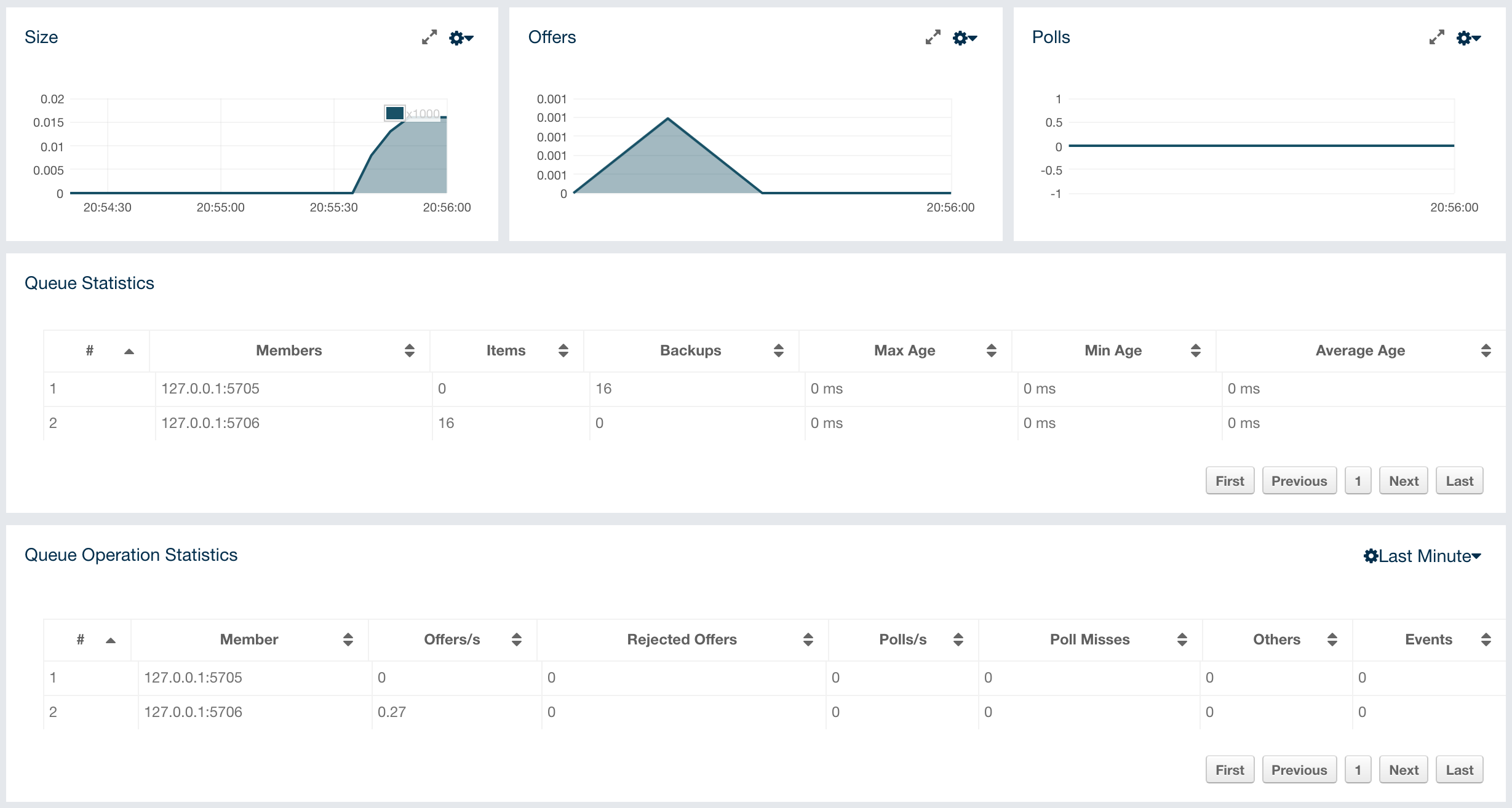Sort Operation Statistics by Polls/s column
The image size is (1512, 808).
point(903,640)
